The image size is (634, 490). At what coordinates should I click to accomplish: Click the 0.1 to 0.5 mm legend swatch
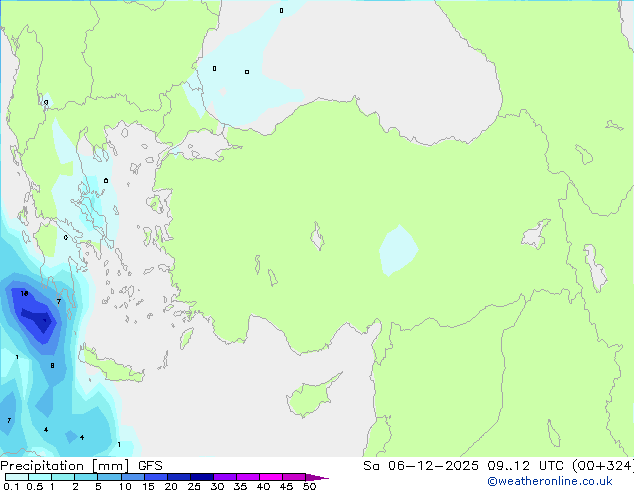17,477
